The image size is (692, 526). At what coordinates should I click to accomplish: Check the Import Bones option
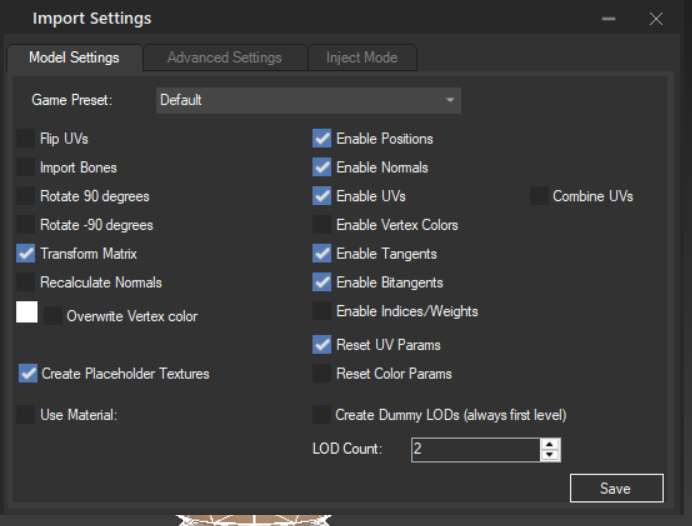pos(26,167)
